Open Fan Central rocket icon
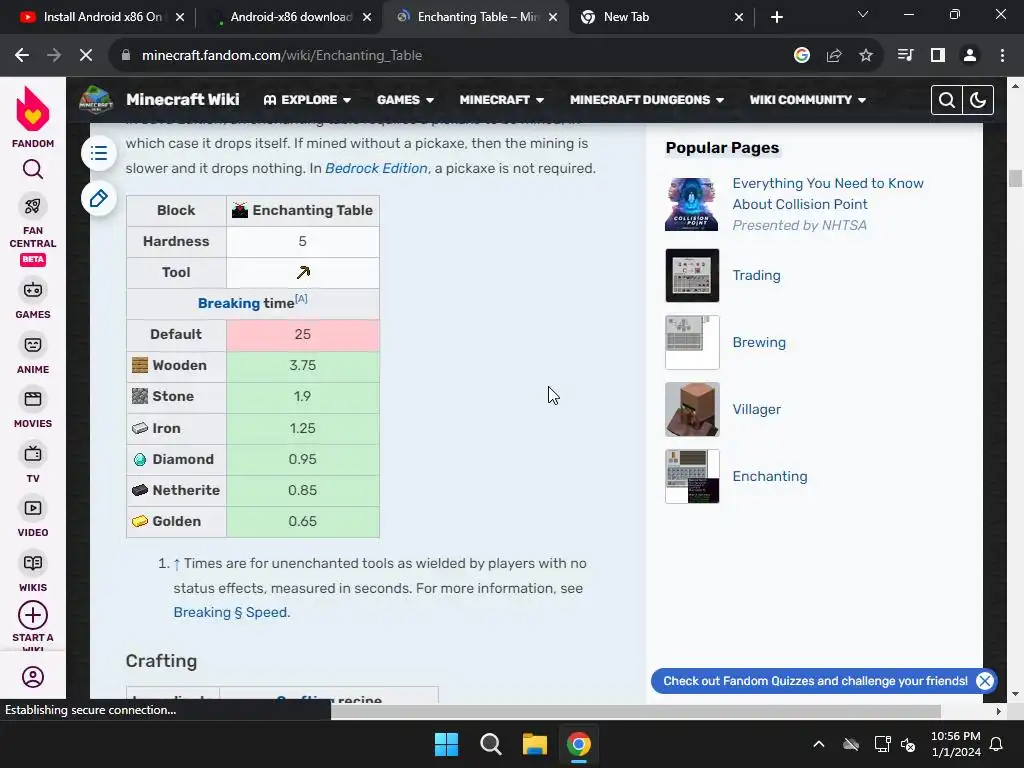1024x768 pixels. [33, 206]
